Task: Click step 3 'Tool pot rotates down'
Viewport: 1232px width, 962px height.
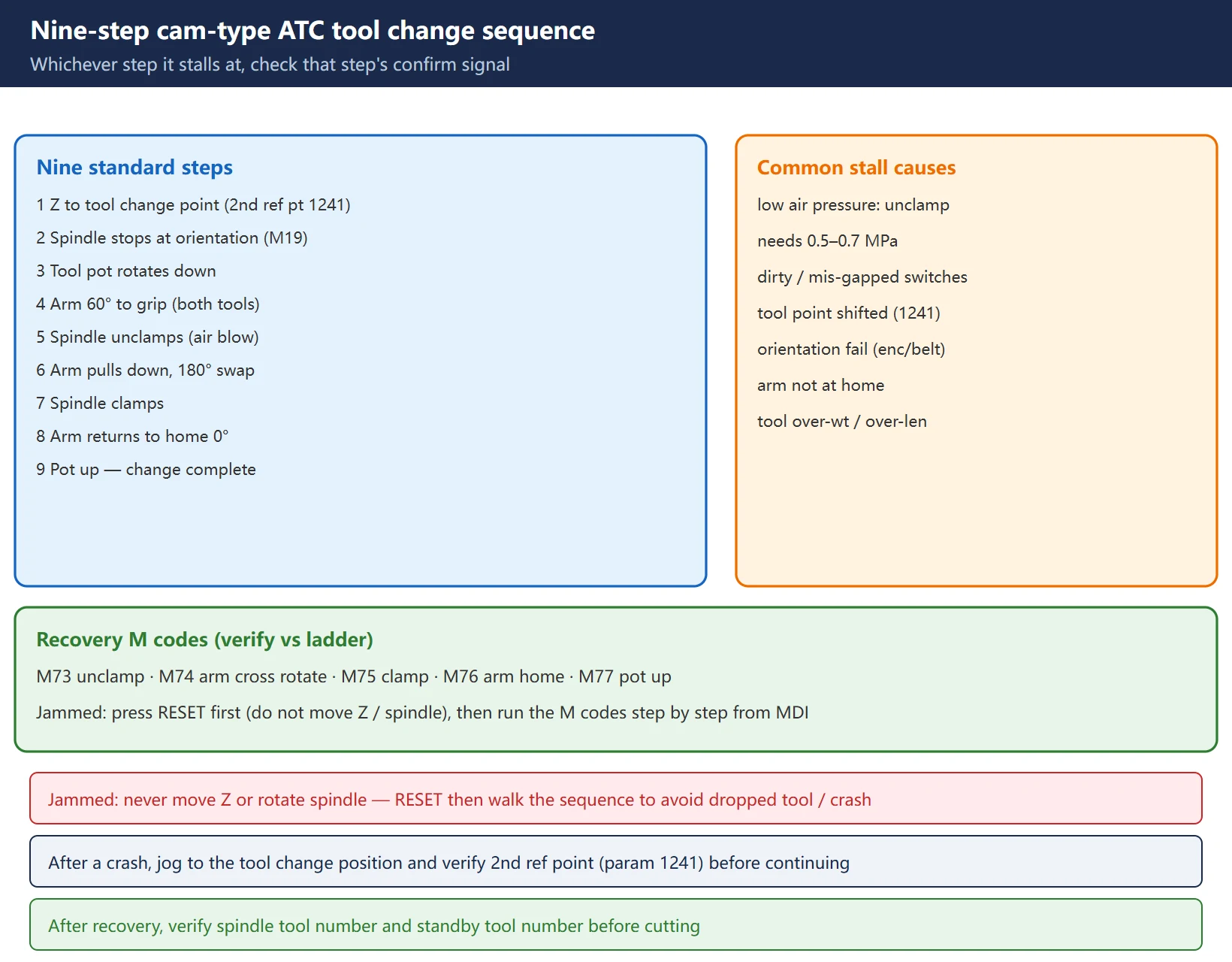Action: (x=126, y=271)
